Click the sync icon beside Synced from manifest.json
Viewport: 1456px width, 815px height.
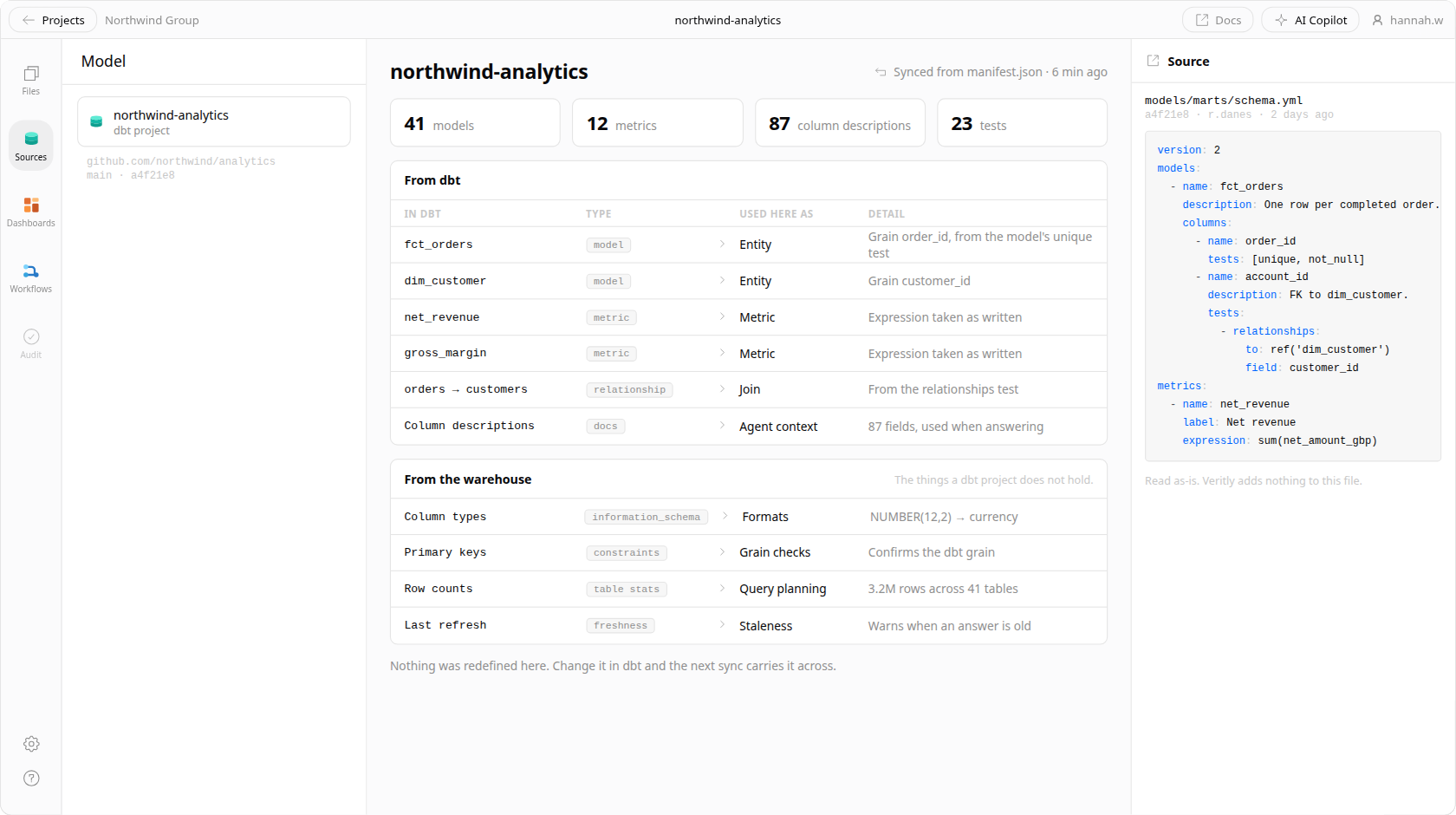point(881,72)
